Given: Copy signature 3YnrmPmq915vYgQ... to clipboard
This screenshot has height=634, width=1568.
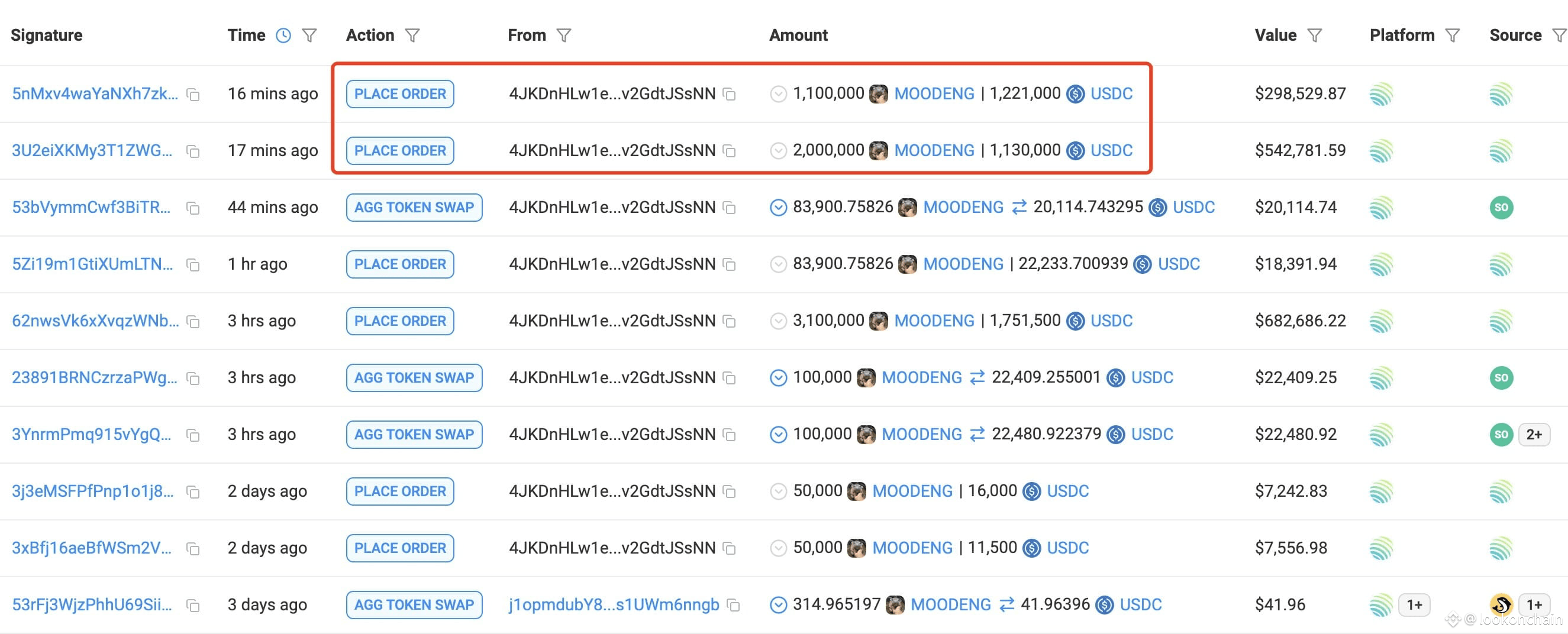Looking at the screenshot, I should point(193,435).
